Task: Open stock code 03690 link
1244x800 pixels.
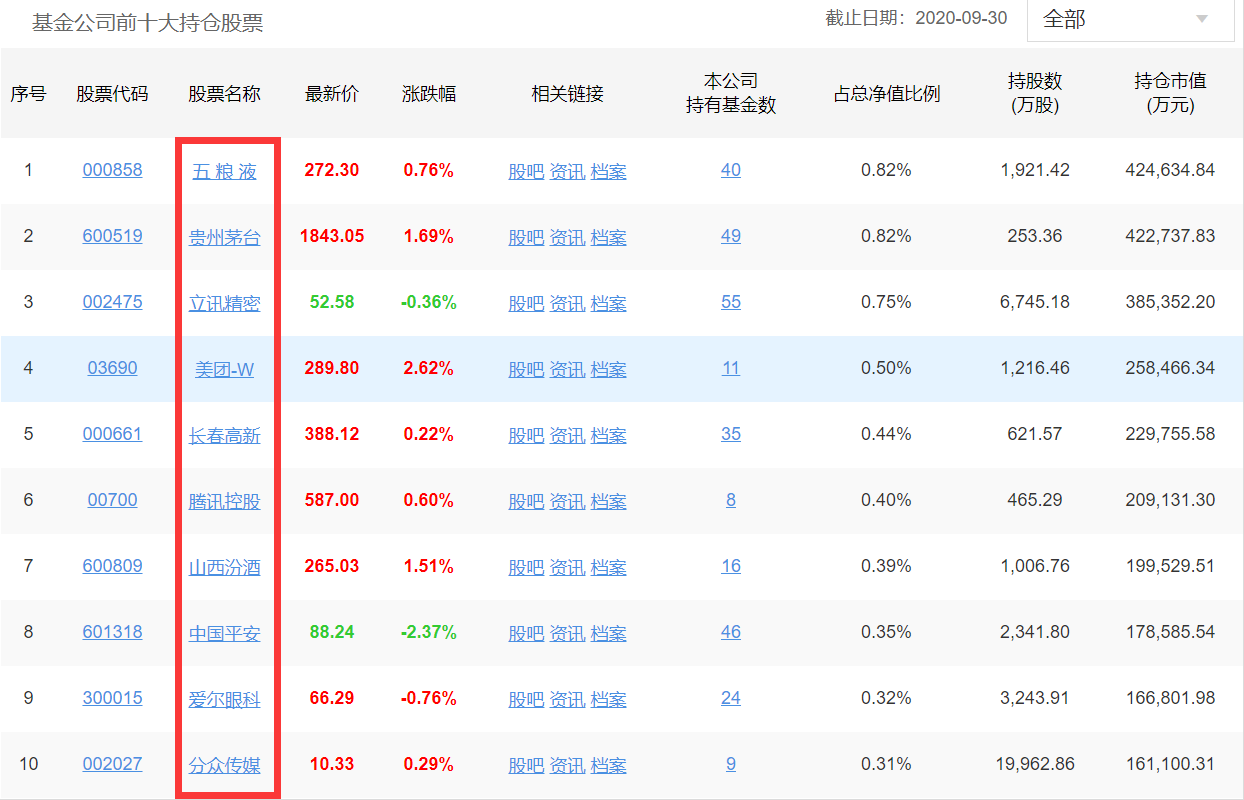Action: [x=112, y=368]
